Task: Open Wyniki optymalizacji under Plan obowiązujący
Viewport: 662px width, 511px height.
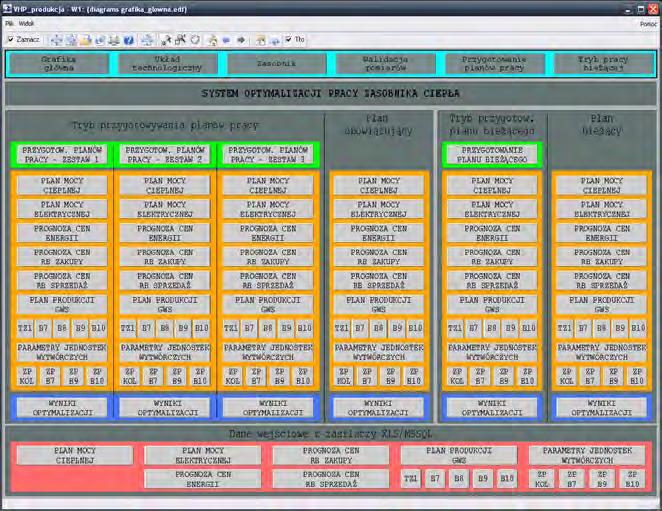Action: [x=379, y=408]
